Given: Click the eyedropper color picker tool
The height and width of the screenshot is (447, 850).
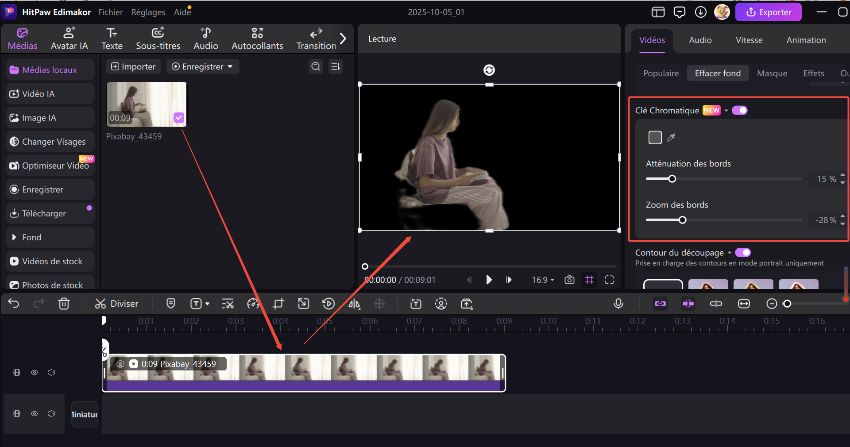Looking at the screenshot, I should 671,137.
